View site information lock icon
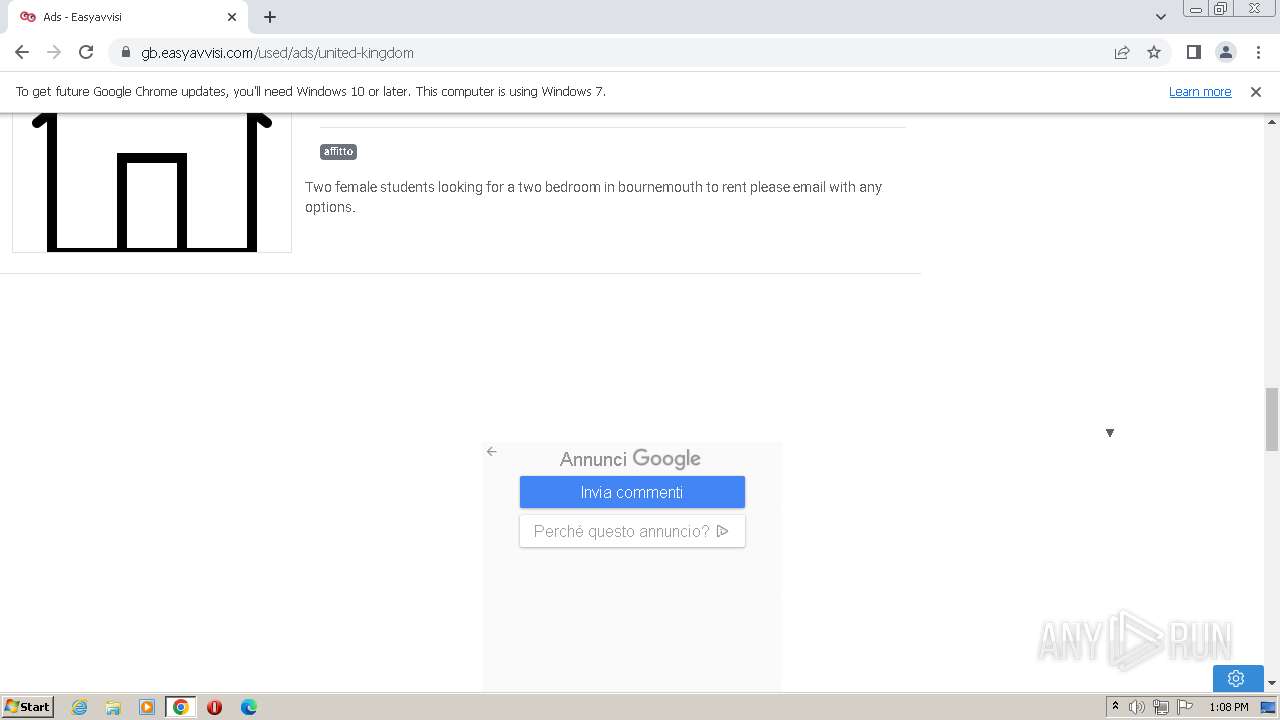The width and height of the screenshot is (1280, 720). 125,52
